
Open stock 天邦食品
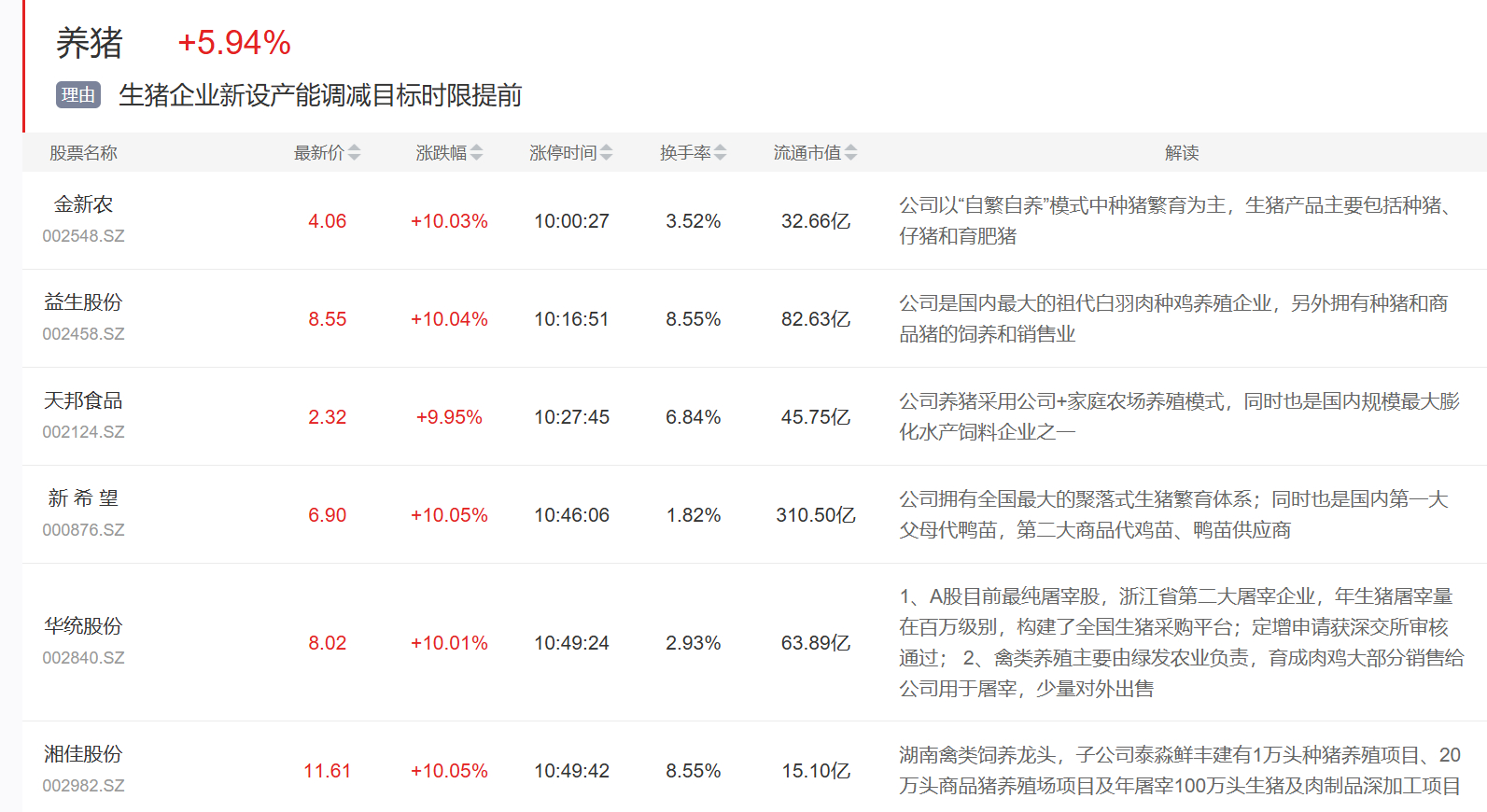click(x=83, y=400)
